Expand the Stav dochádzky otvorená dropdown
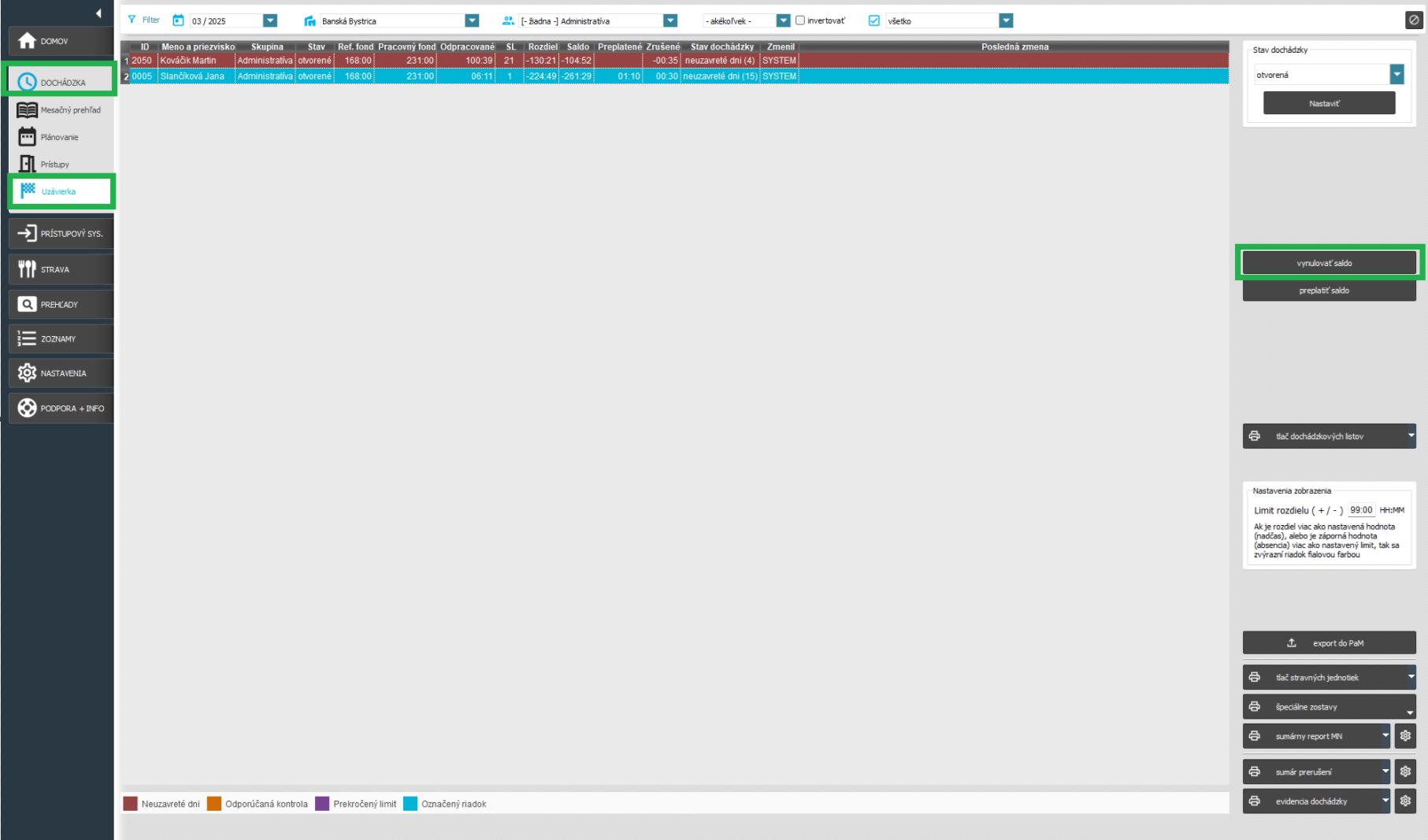The width and height of the screenshot is (1428, 840). (x=1396, y=75)
